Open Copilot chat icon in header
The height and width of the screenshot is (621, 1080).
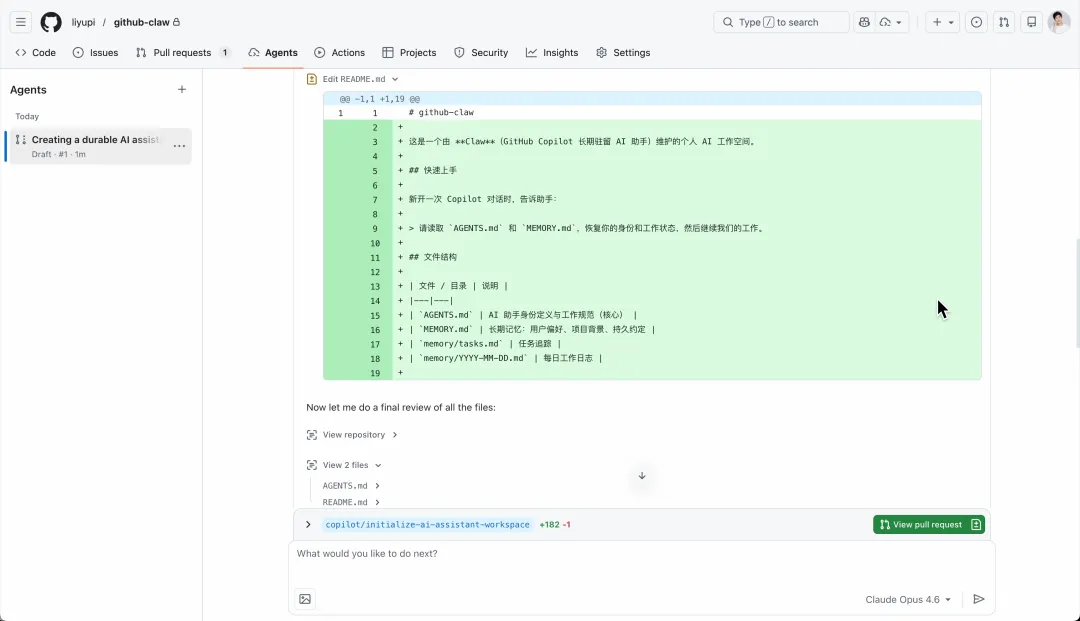click(865, 22)
